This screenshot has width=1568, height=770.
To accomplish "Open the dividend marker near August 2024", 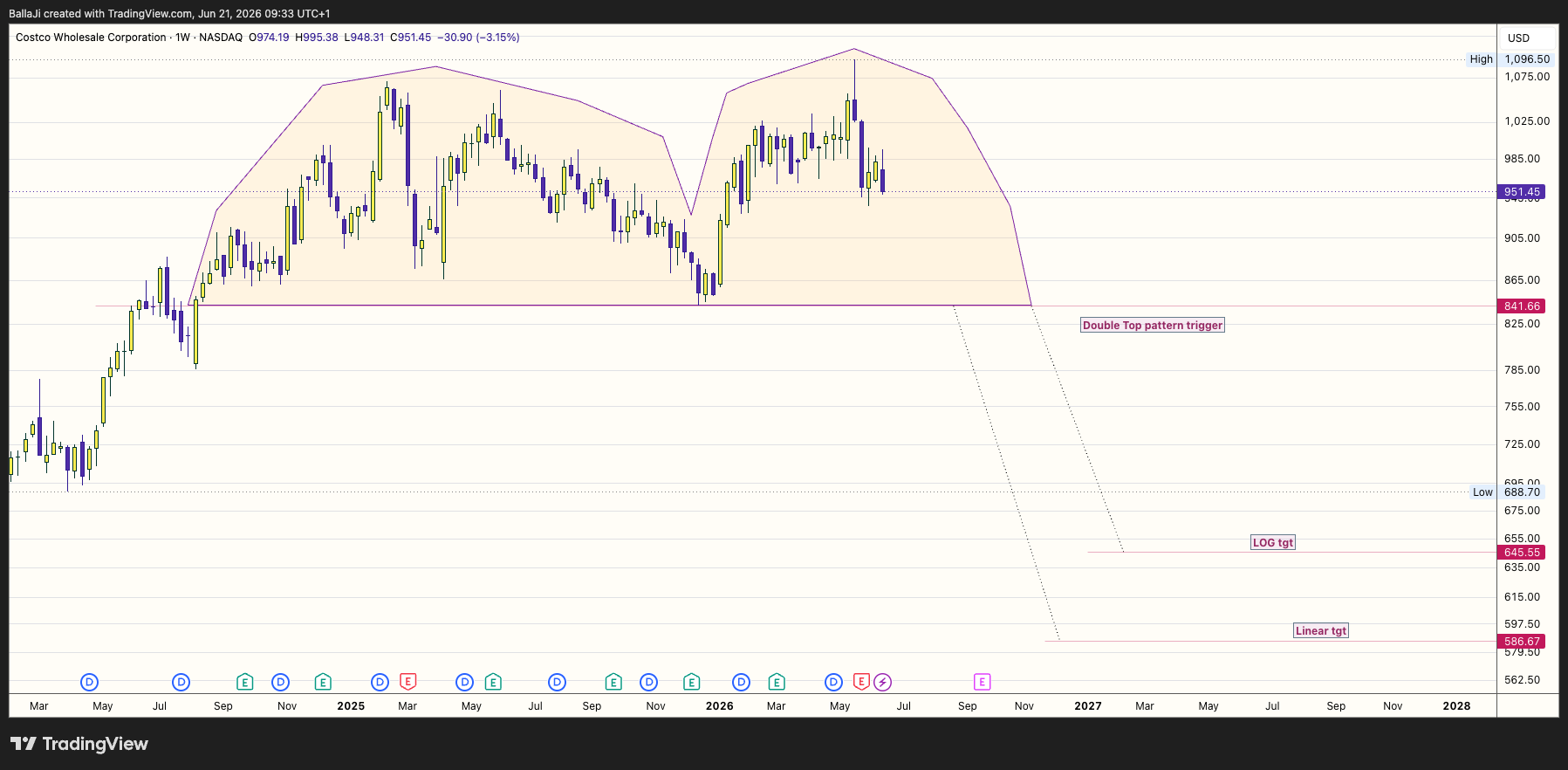I will [x=181, y=682].
